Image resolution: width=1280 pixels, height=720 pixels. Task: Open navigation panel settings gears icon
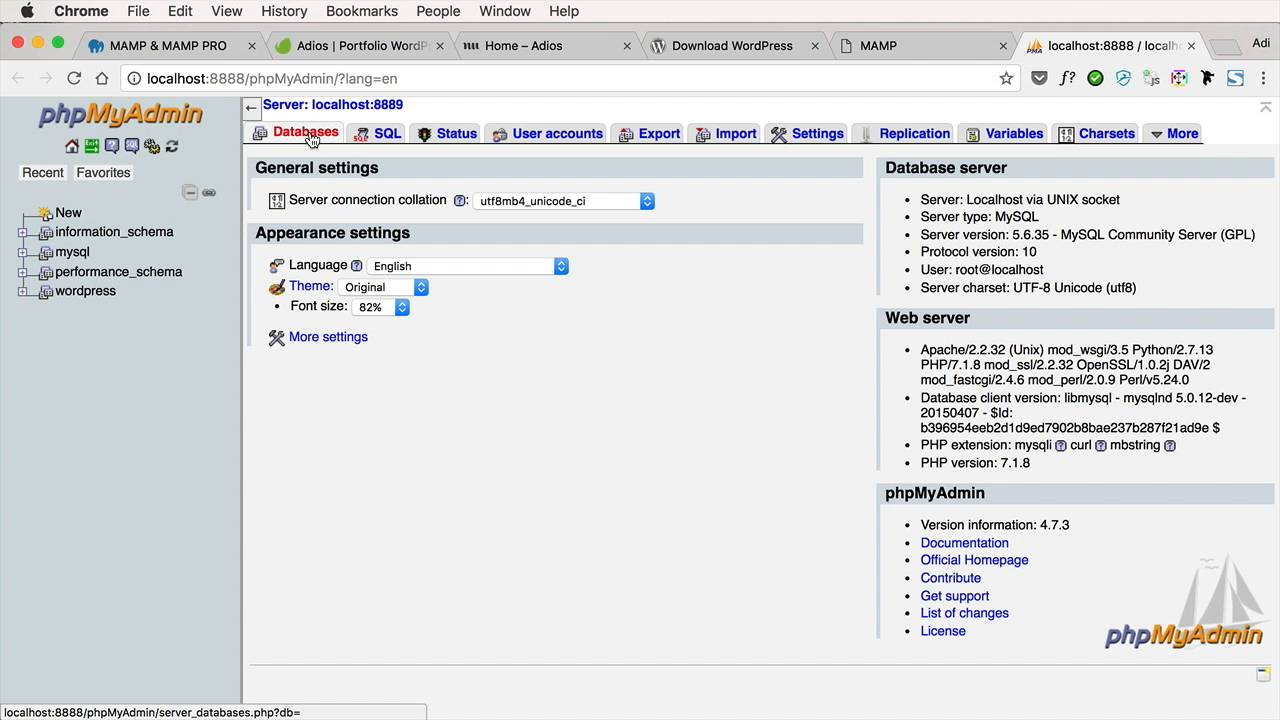pyautogui.click(x=152, y=146)
